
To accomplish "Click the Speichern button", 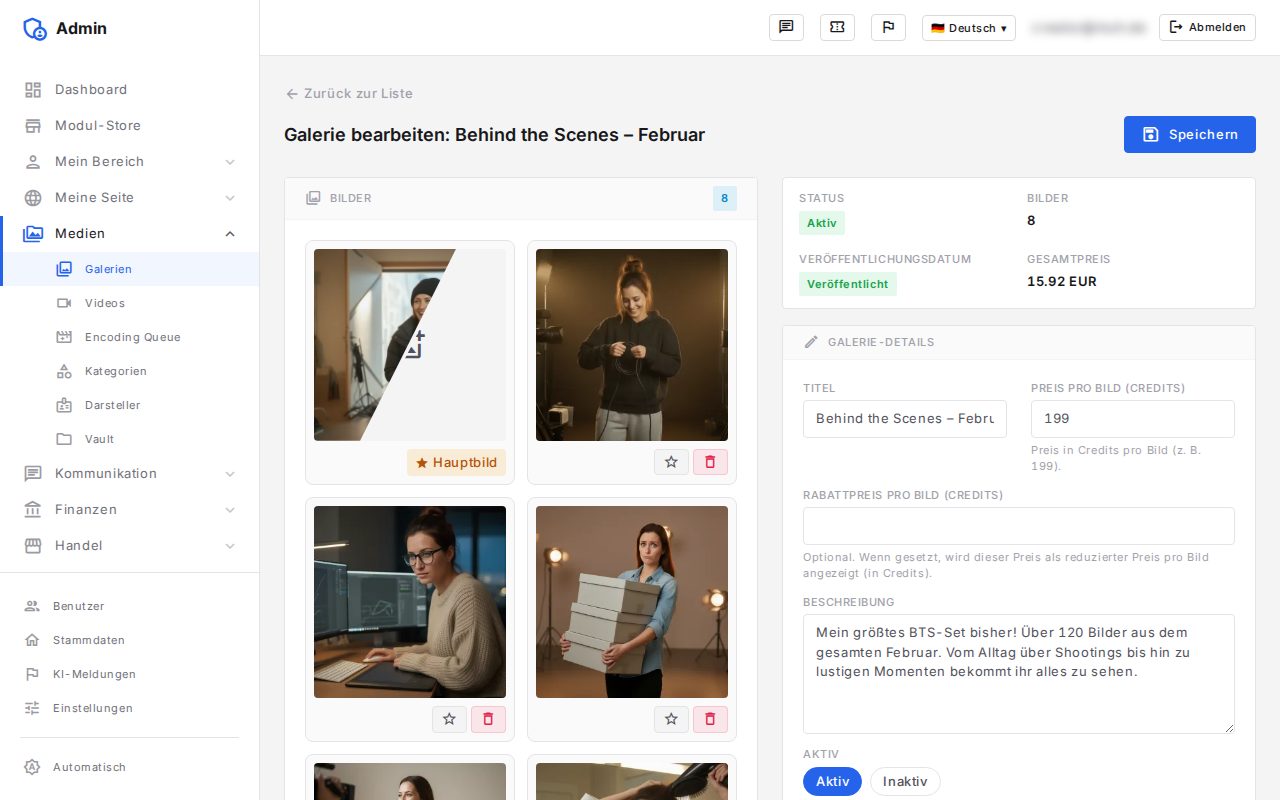I will point(1190,135).
